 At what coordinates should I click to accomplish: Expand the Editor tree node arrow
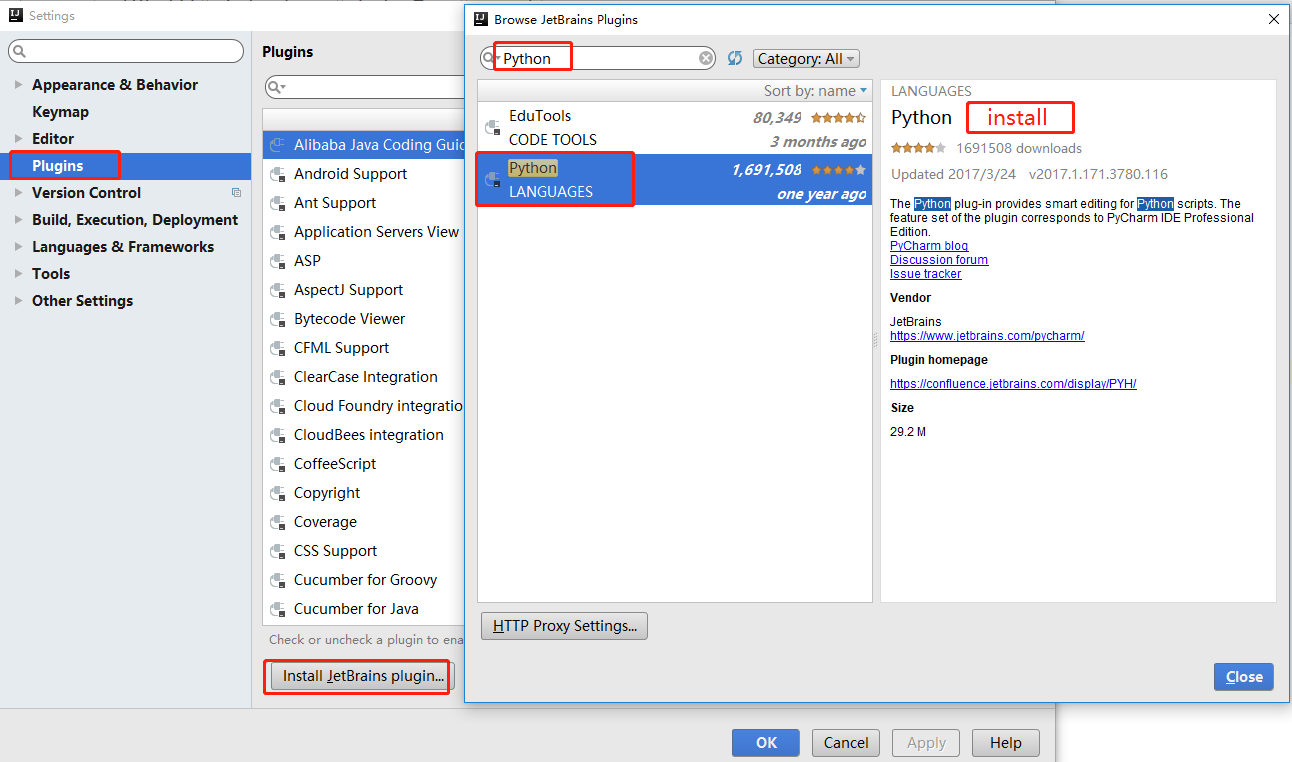(x=18, y=139)
